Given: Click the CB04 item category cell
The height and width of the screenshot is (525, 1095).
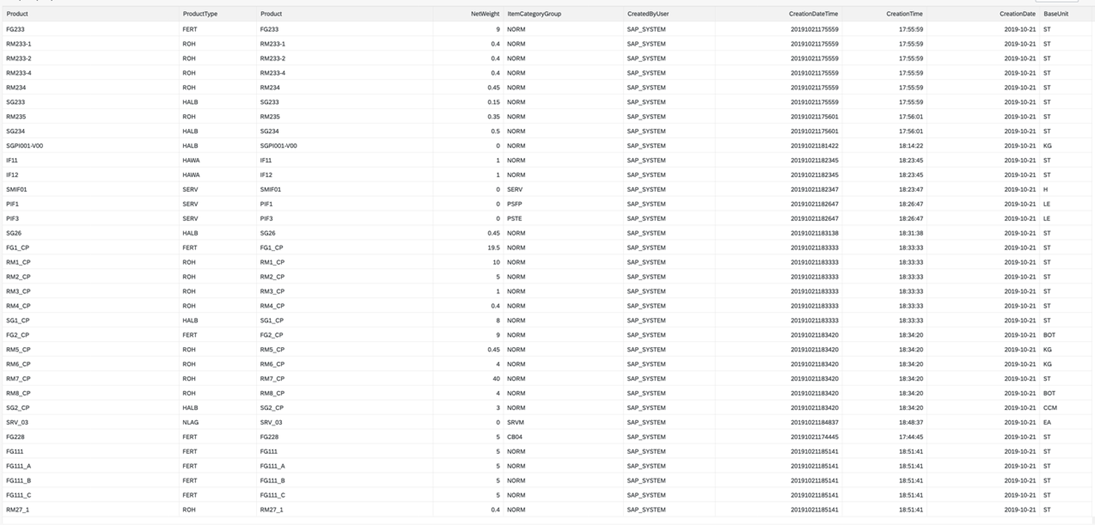Looking at the screenshot, I should tap(516, 437).
